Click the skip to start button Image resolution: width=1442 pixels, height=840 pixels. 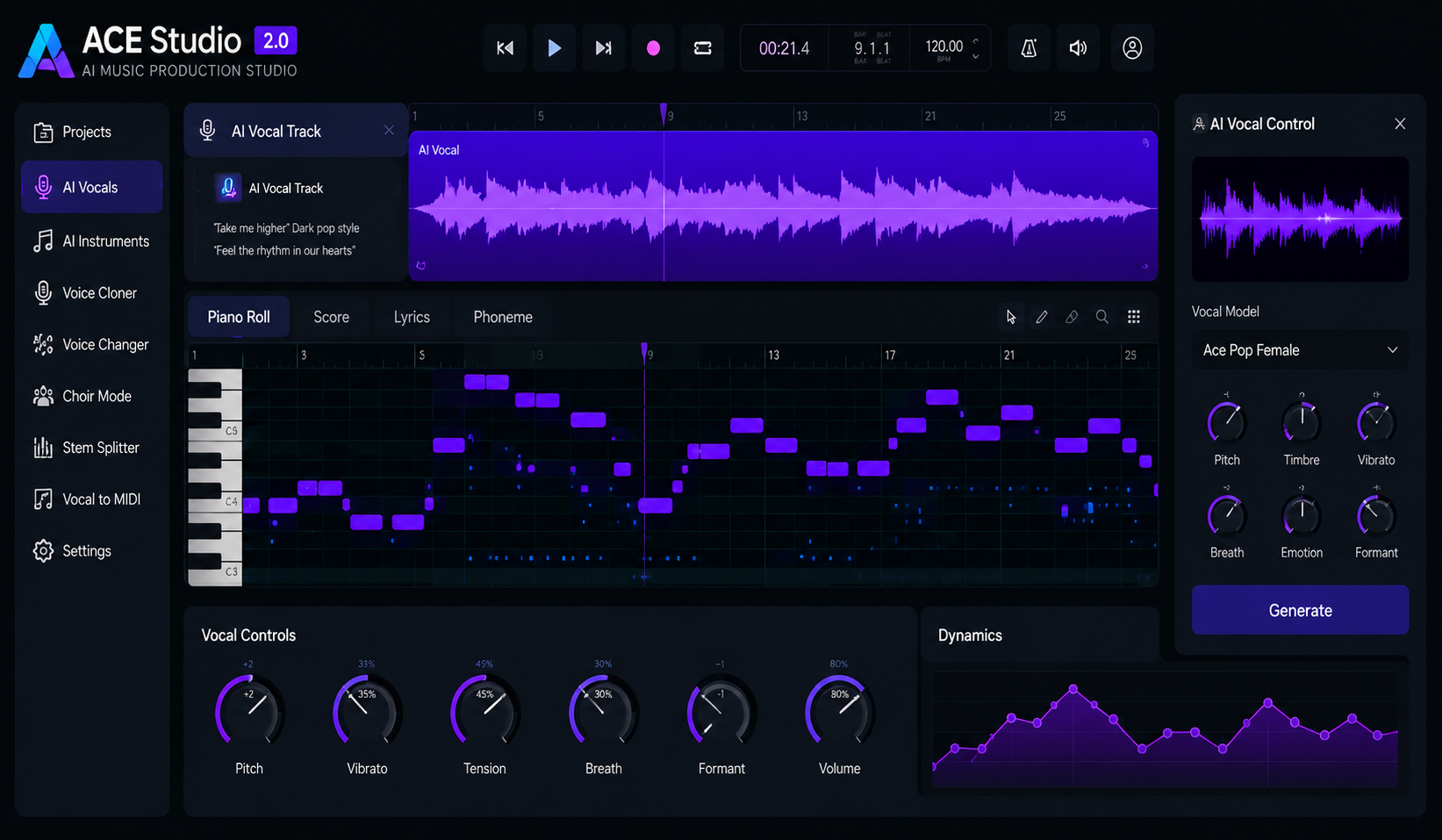click(x=505, y=48)
